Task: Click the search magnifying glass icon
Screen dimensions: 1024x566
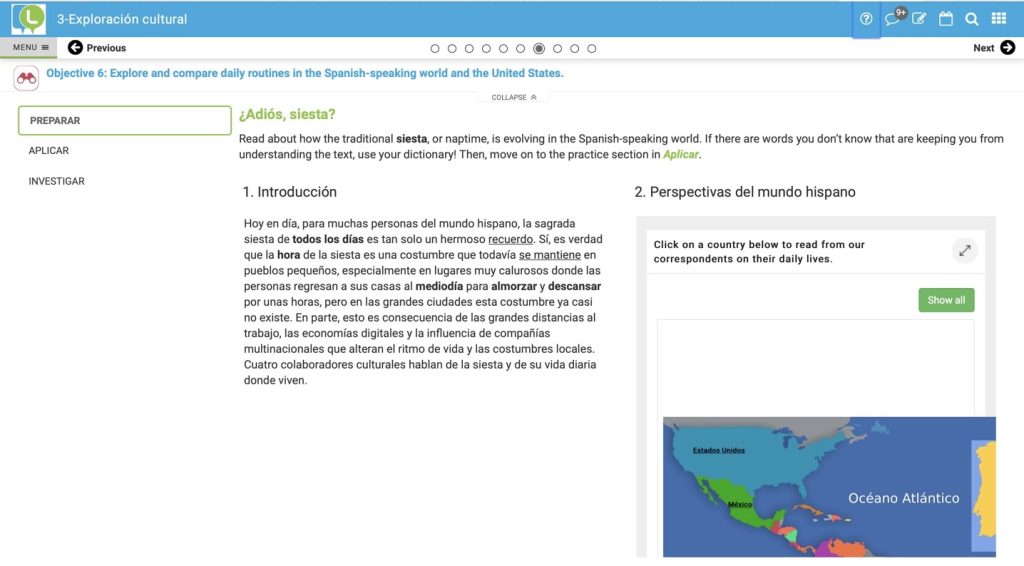Action: pyautogui.click(x=972, y=19)
